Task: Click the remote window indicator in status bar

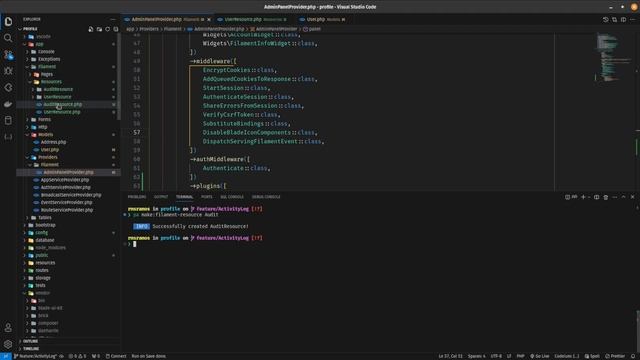Action: (6, 356)
